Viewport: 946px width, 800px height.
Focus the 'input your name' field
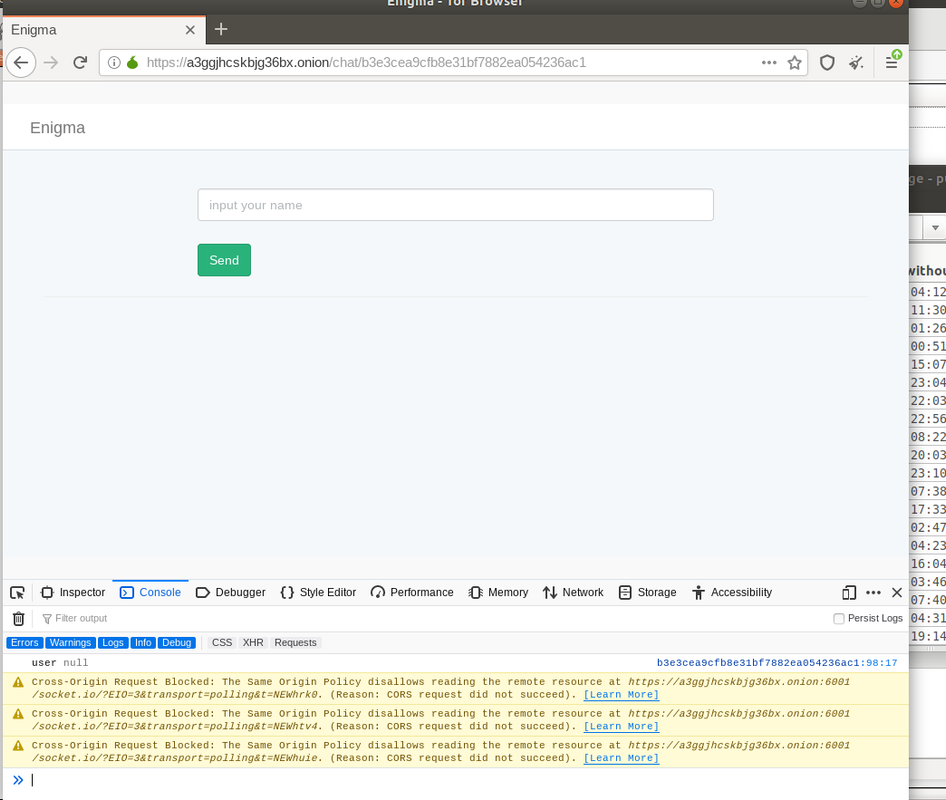[x=456, y=205]
